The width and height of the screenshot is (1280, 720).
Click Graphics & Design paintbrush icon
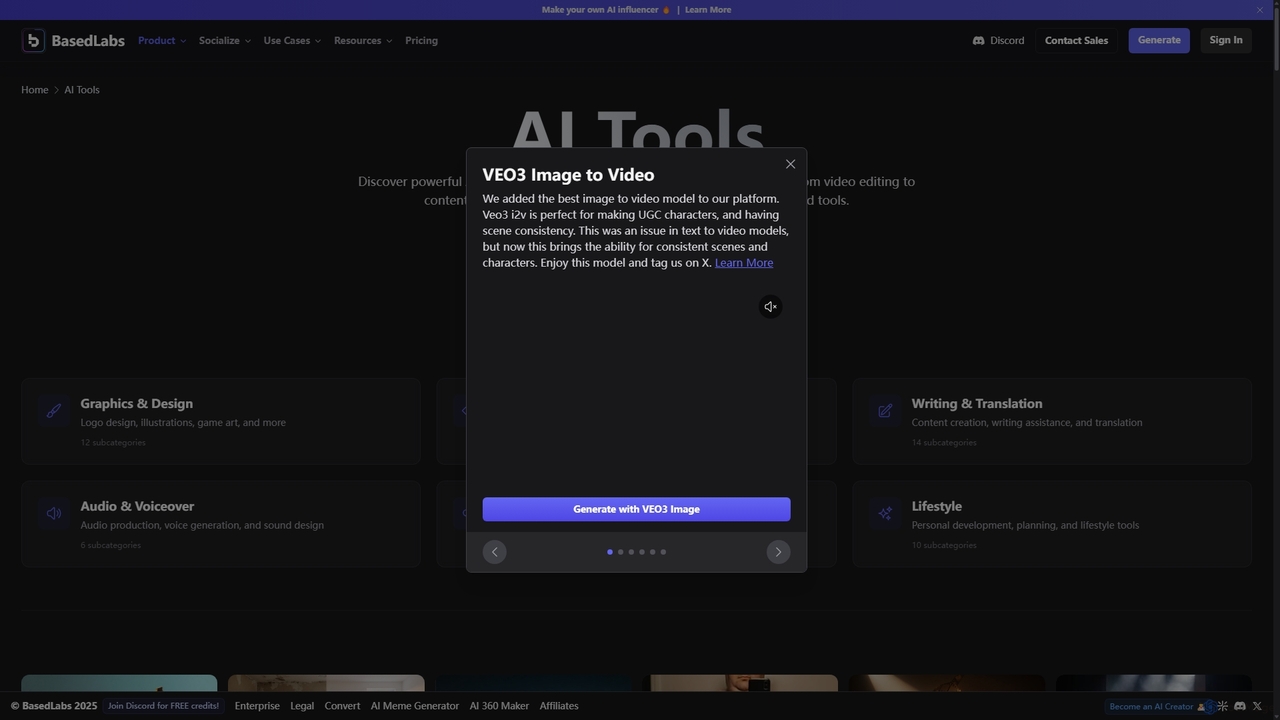click(54, 410)
